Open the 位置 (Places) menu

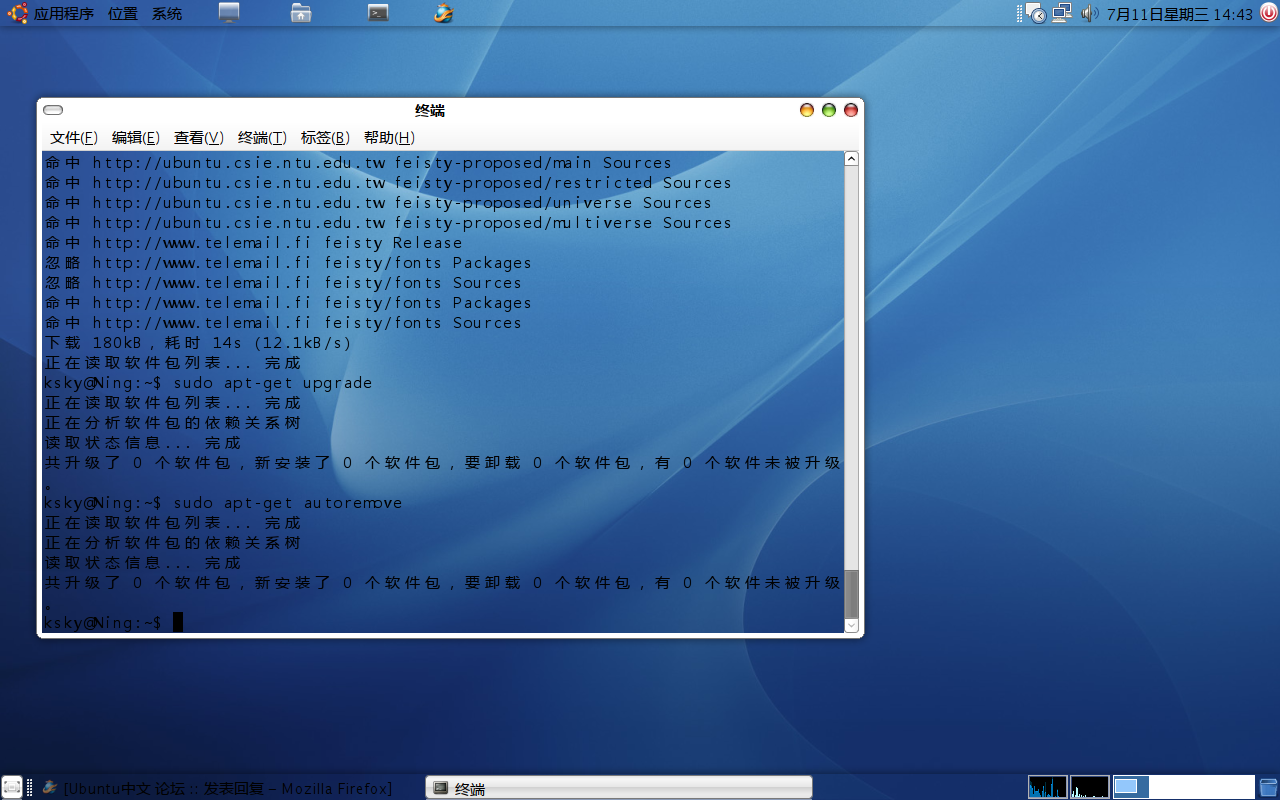(x=123, y=14)
